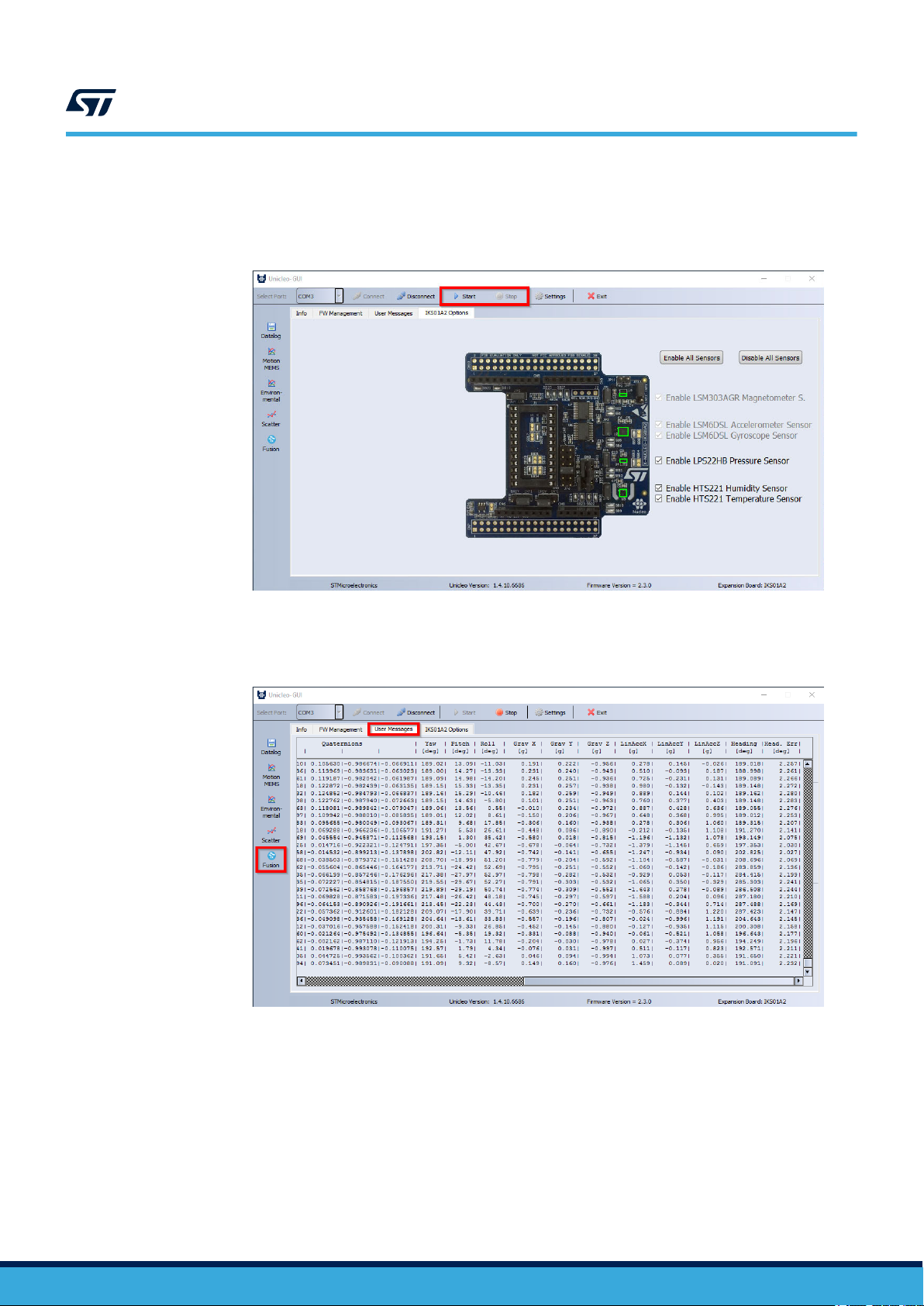Open Datalog in the upper window sidebar

pos(271,330)
